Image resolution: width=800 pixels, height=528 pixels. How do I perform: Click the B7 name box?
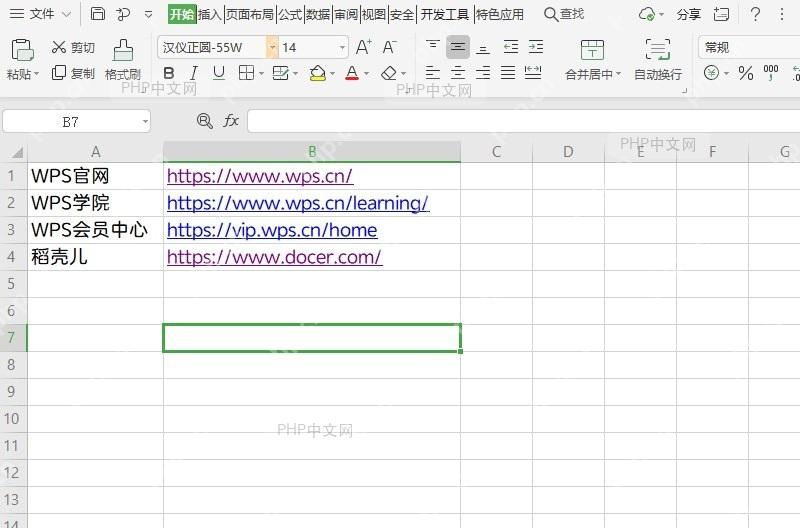(77, 121)
